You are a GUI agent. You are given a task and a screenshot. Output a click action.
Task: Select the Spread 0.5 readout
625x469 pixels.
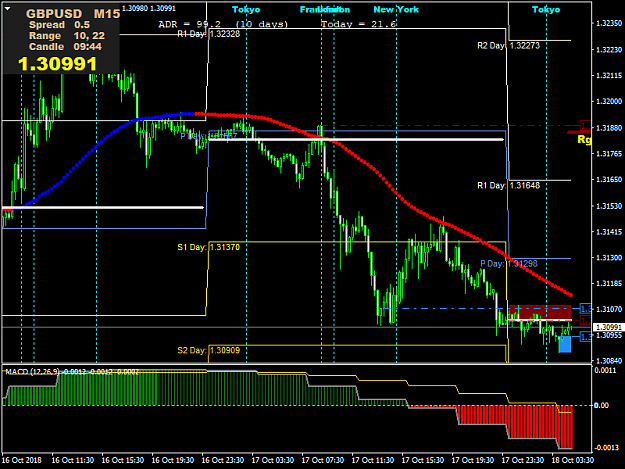pos(59,25)
